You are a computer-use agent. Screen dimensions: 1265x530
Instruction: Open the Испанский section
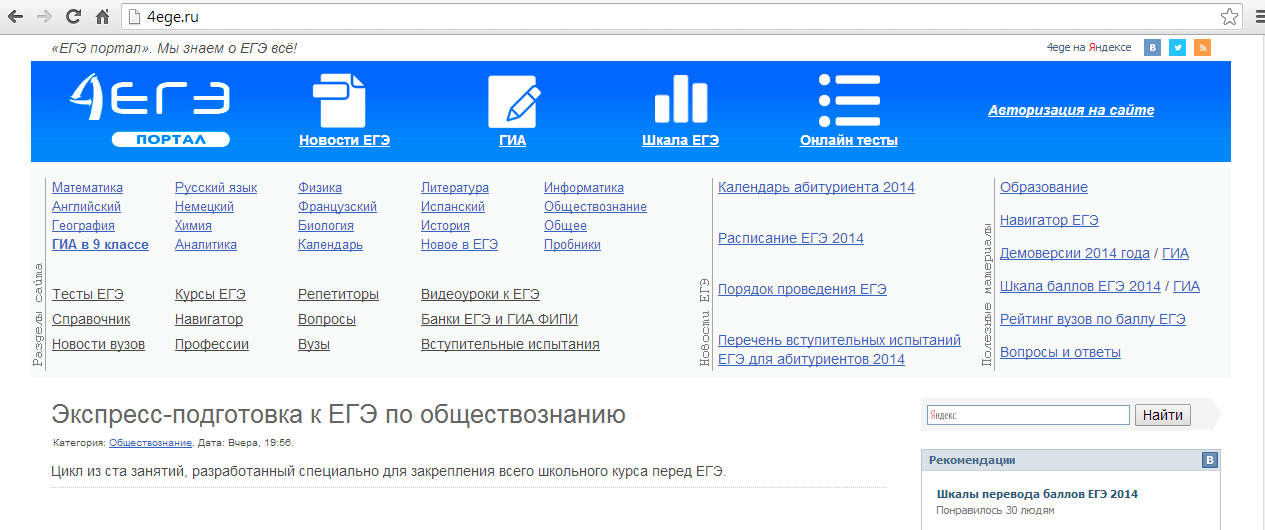click(x=453, y=206)
